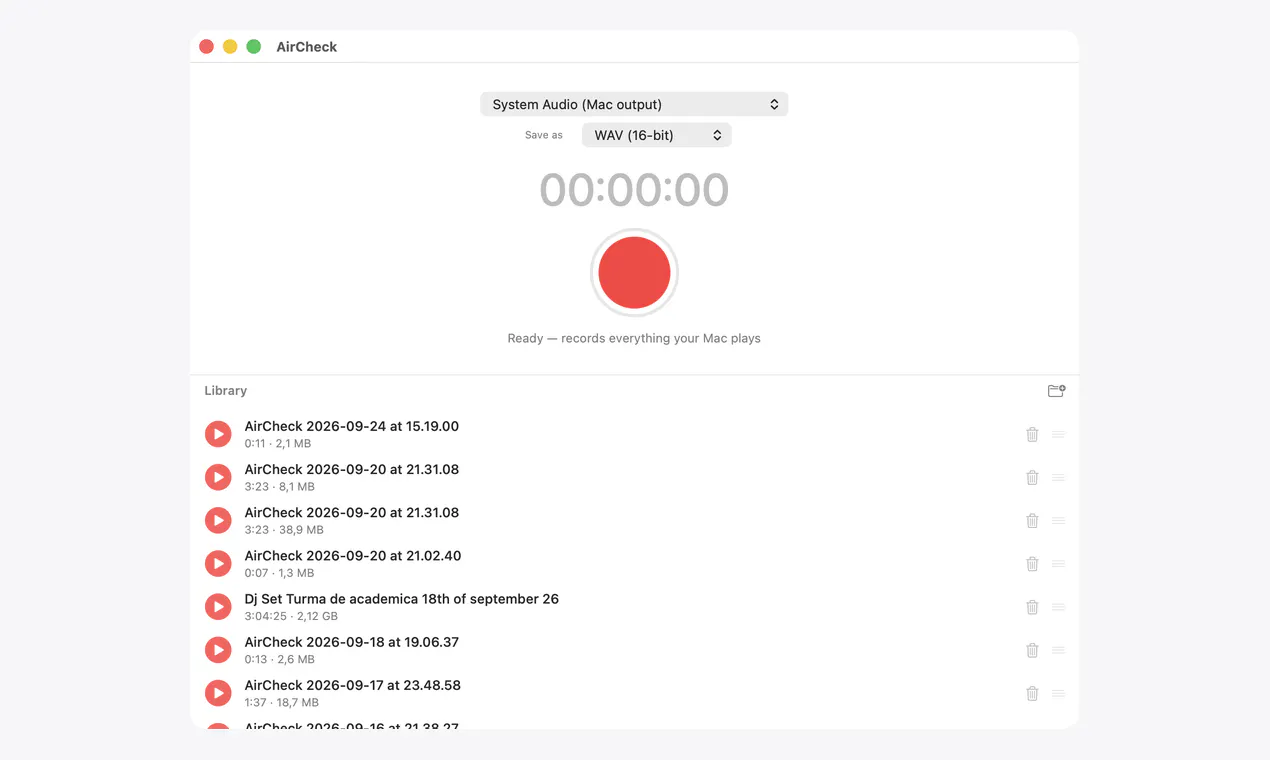Image resolution: width=1270 pixels, height=760 pixels.
Task: Click the reorder handle for the Dj Set recording
Action: pyautogui.click(x=1059, y=607)
